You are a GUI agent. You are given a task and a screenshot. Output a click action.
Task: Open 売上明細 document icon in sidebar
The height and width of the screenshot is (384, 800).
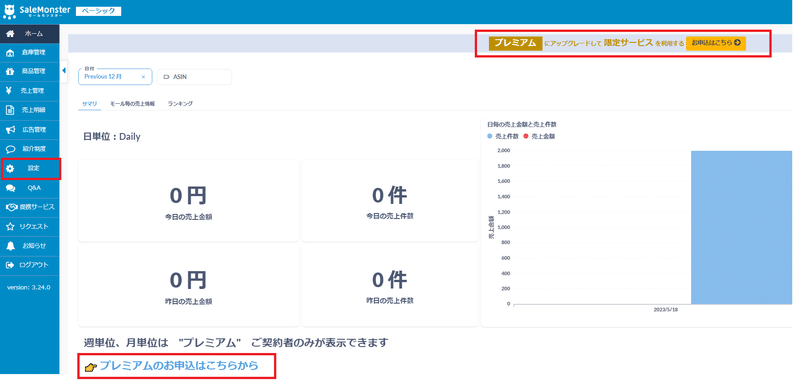point(10,110)
